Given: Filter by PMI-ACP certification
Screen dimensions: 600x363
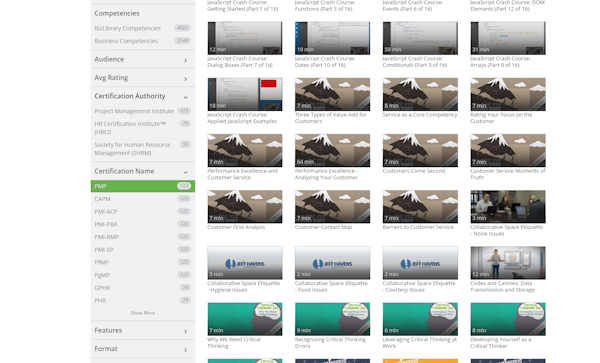Looking at the screenshot, I should click(142, 212).
